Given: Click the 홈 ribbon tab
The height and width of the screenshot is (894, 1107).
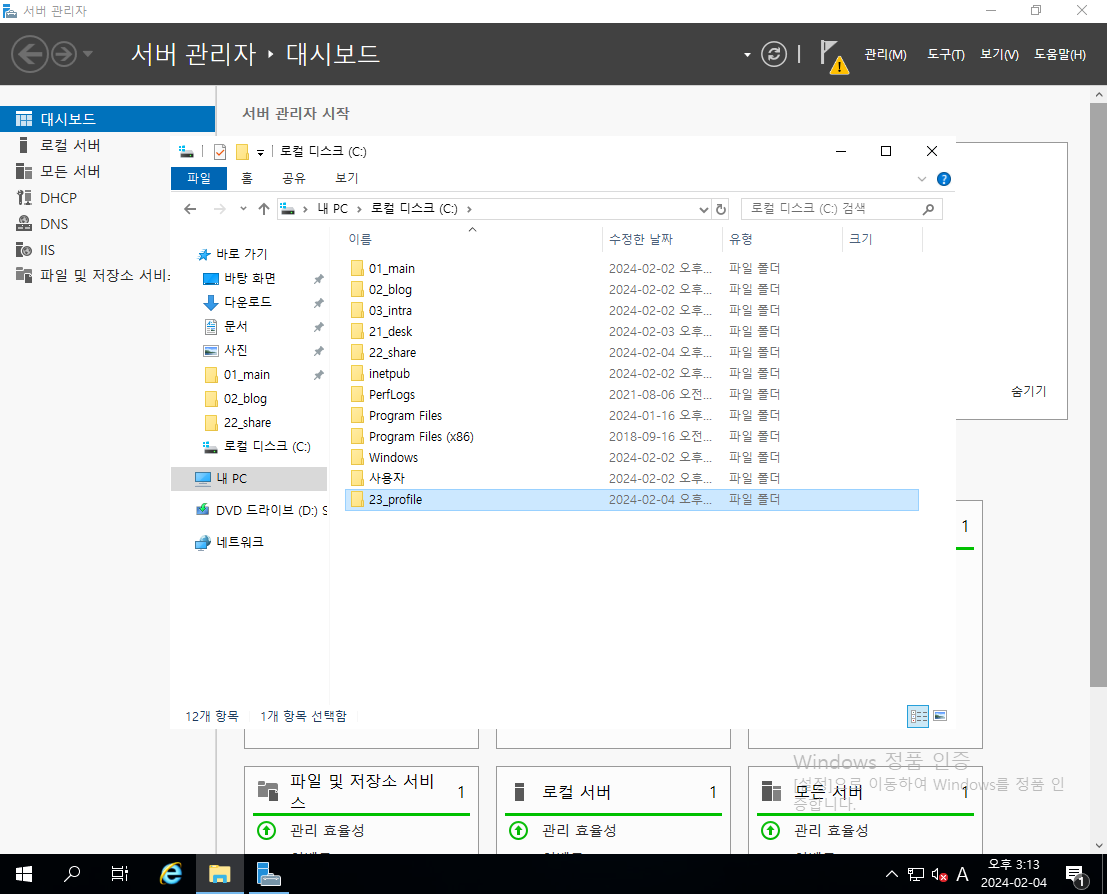Looking at the screenshot, I should 246,178.
